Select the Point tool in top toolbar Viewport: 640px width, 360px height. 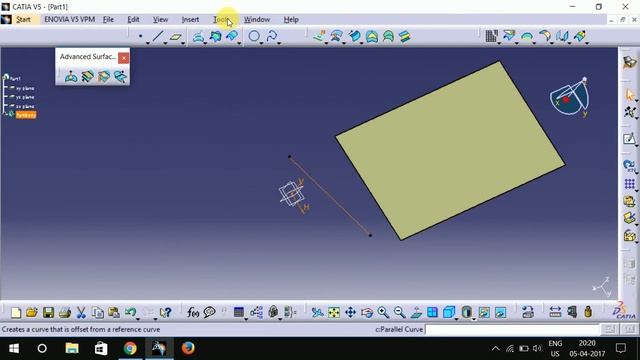(x=140, y=36)
